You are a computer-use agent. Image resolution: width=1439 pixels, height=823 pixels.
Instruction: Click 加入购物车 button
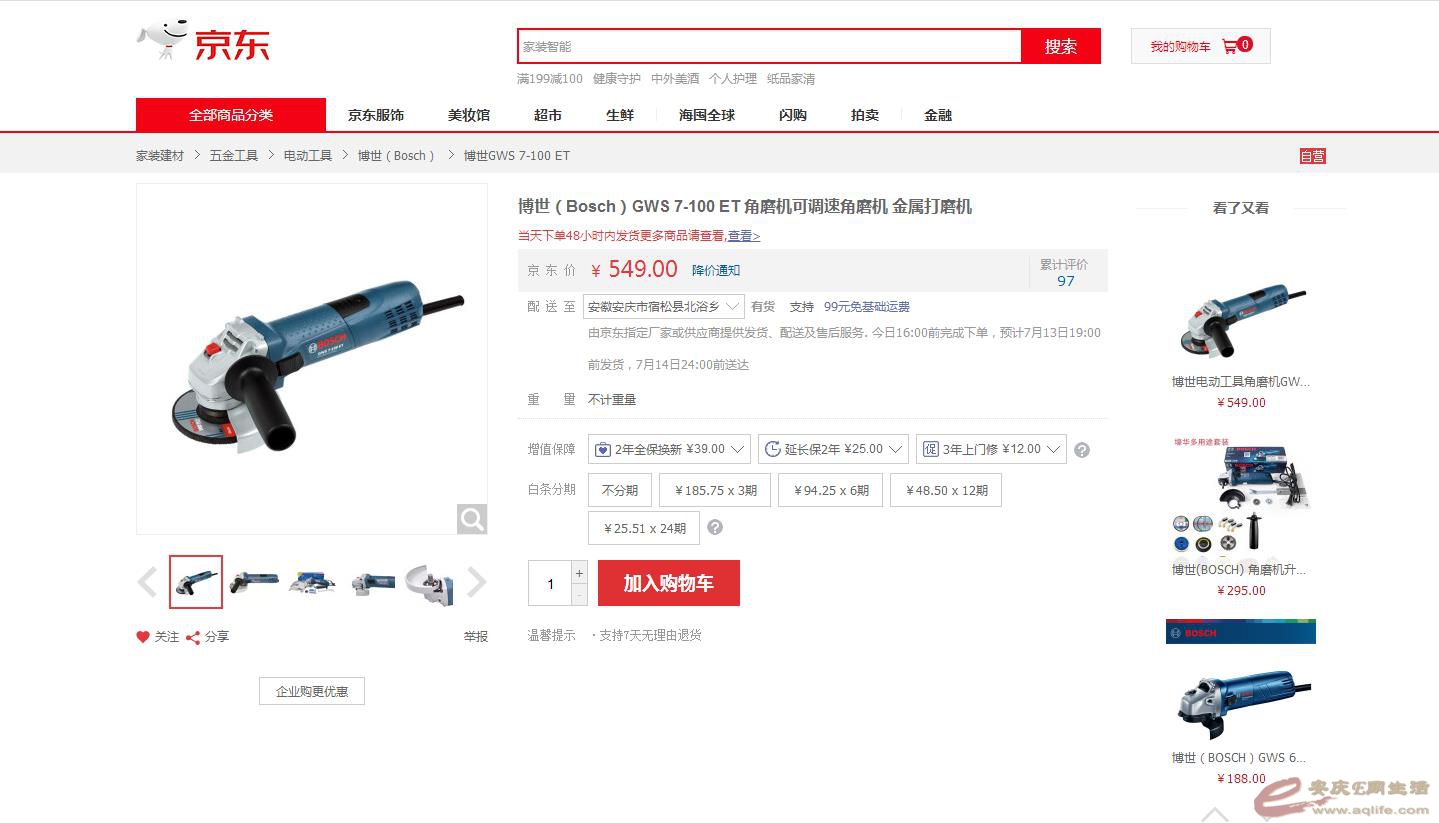point(669,583)
